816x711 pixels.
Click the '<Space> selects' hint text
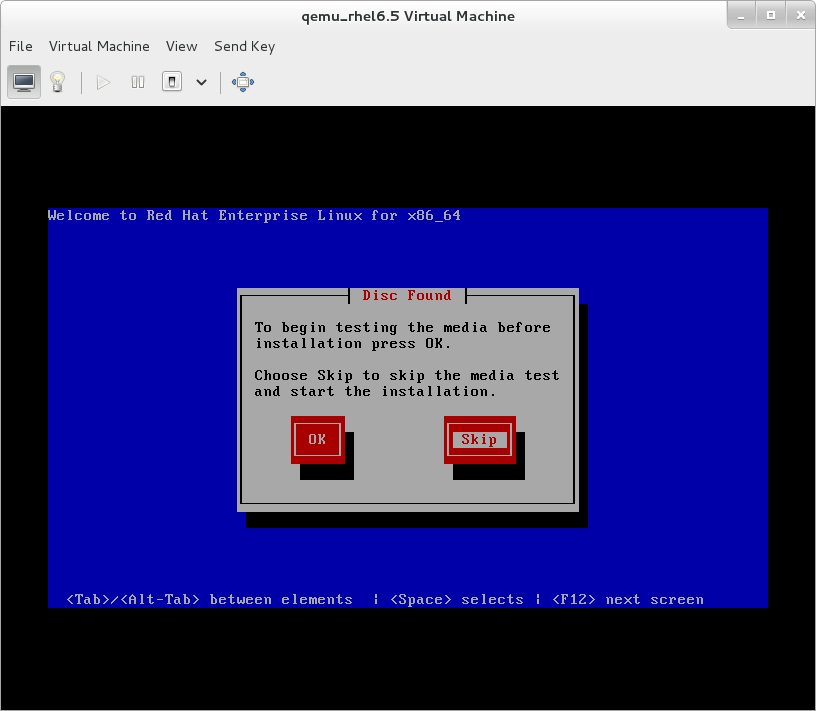point(456,600)
